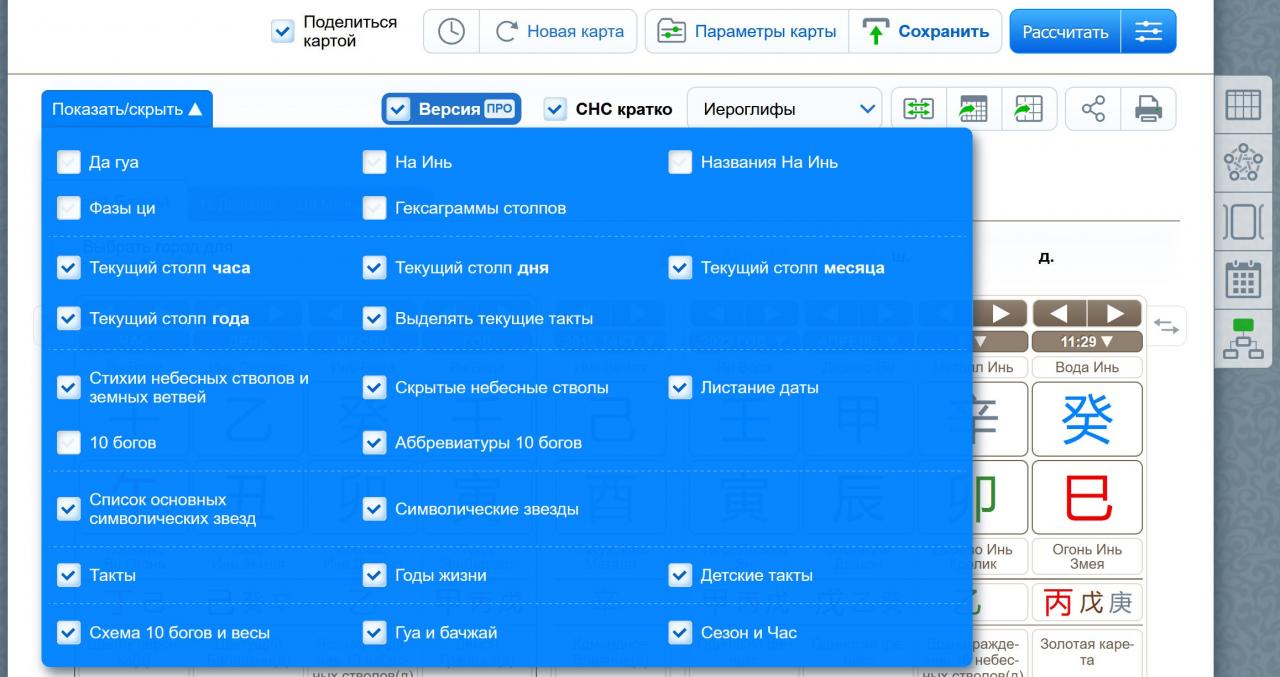
Task: Toggle 'Детские такты' checkbox
Action: (x=680, y=575)
